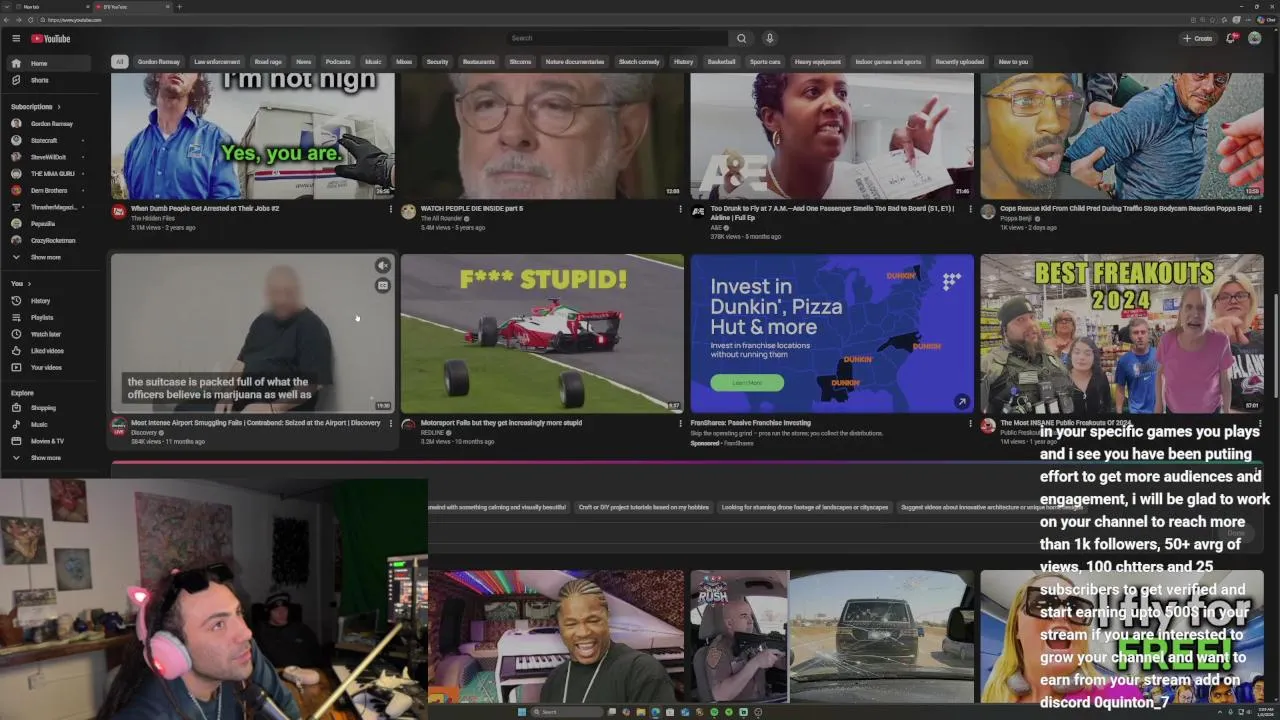Select the Gordon Ramsay filter chip
The width and height of the screenshot is (1280, 720).
point(159,62)
